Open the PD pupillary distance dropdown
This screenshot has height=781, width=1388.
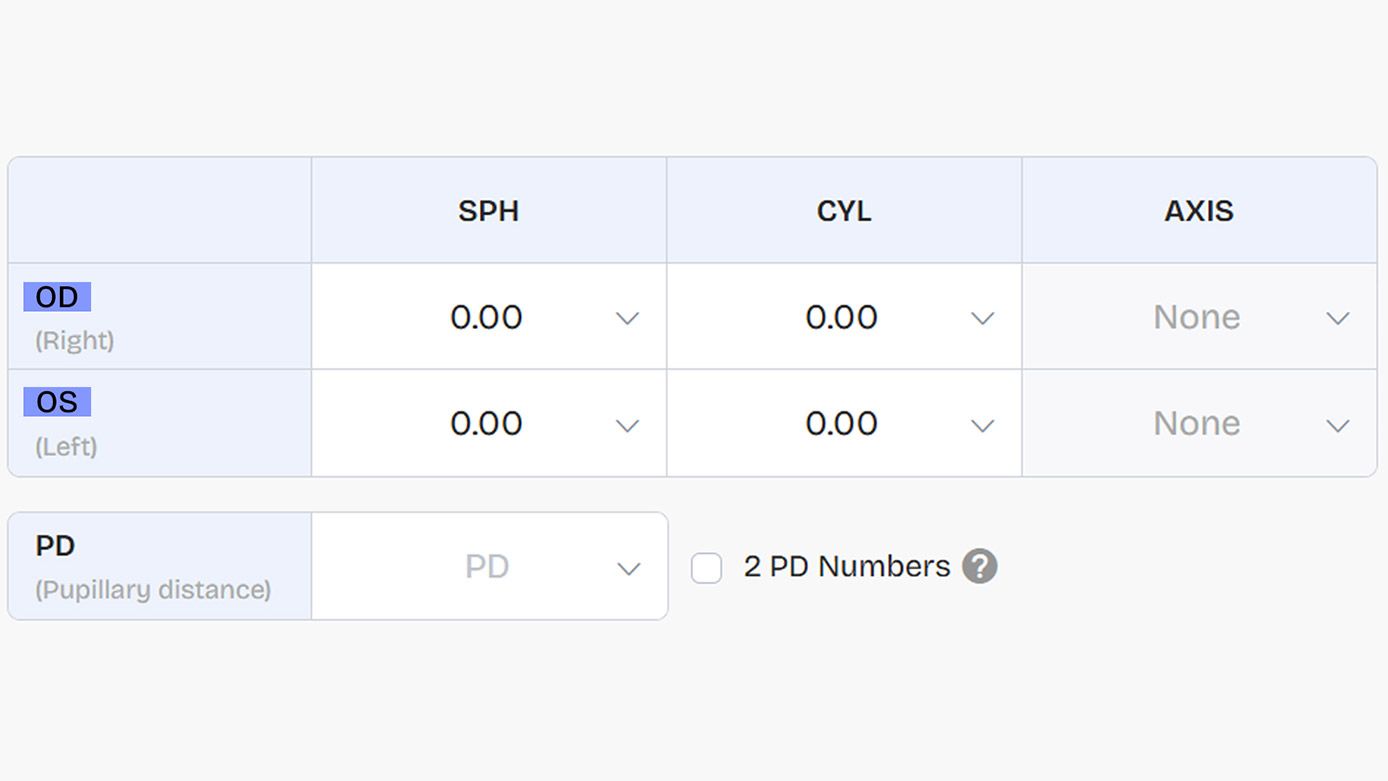(x=490, y=566)
